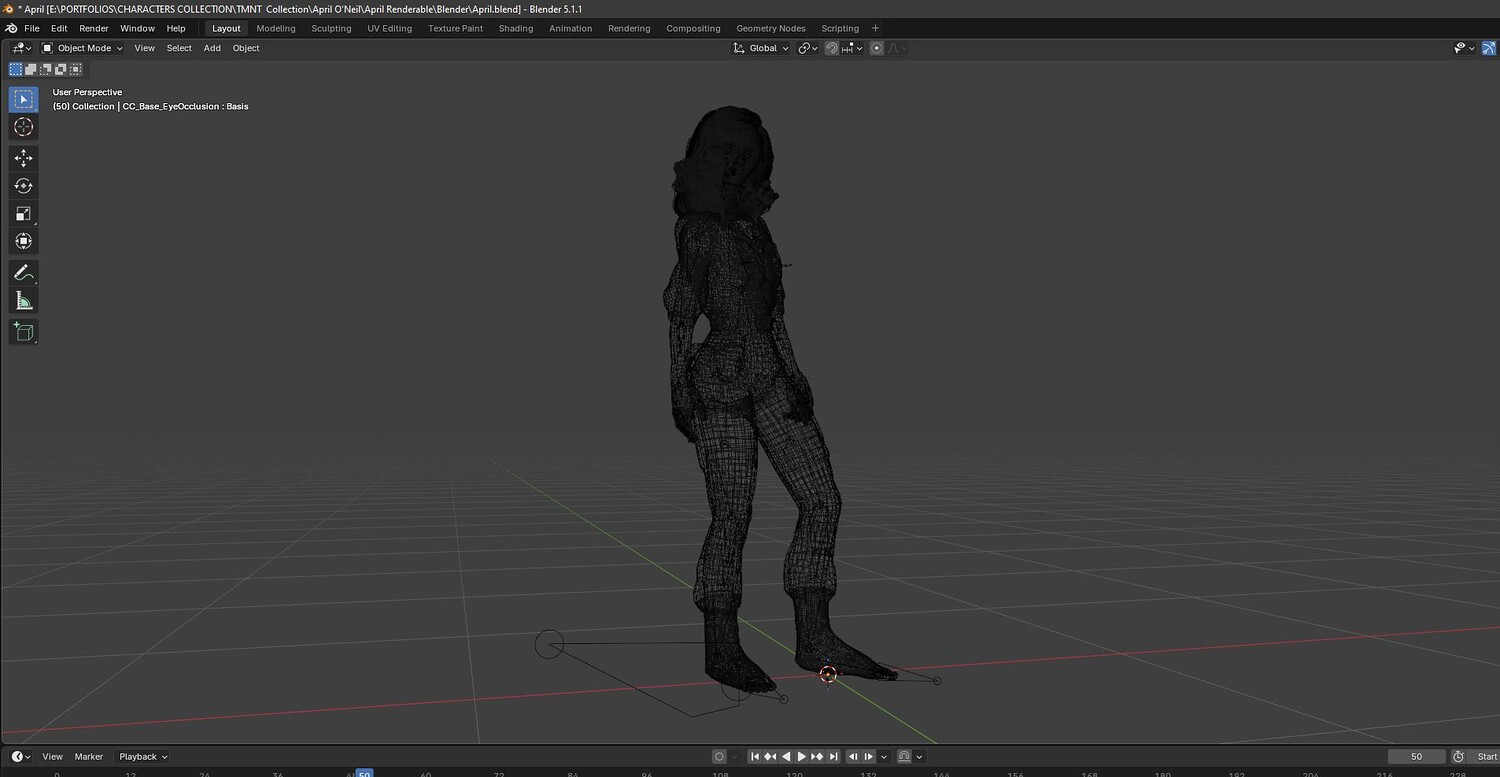Image resolution: width=1500 pixels, height=777 pixels.
Task: Open the Help menu
Action: (176, 28)
